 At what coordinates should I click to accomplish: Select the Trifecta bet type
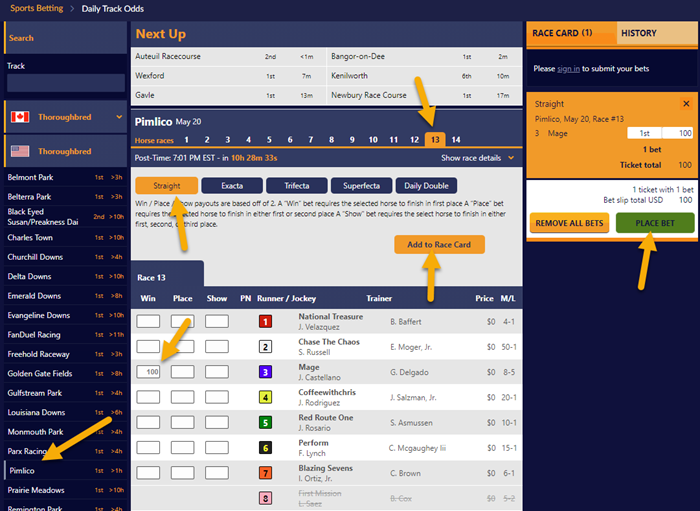point(297,186)
